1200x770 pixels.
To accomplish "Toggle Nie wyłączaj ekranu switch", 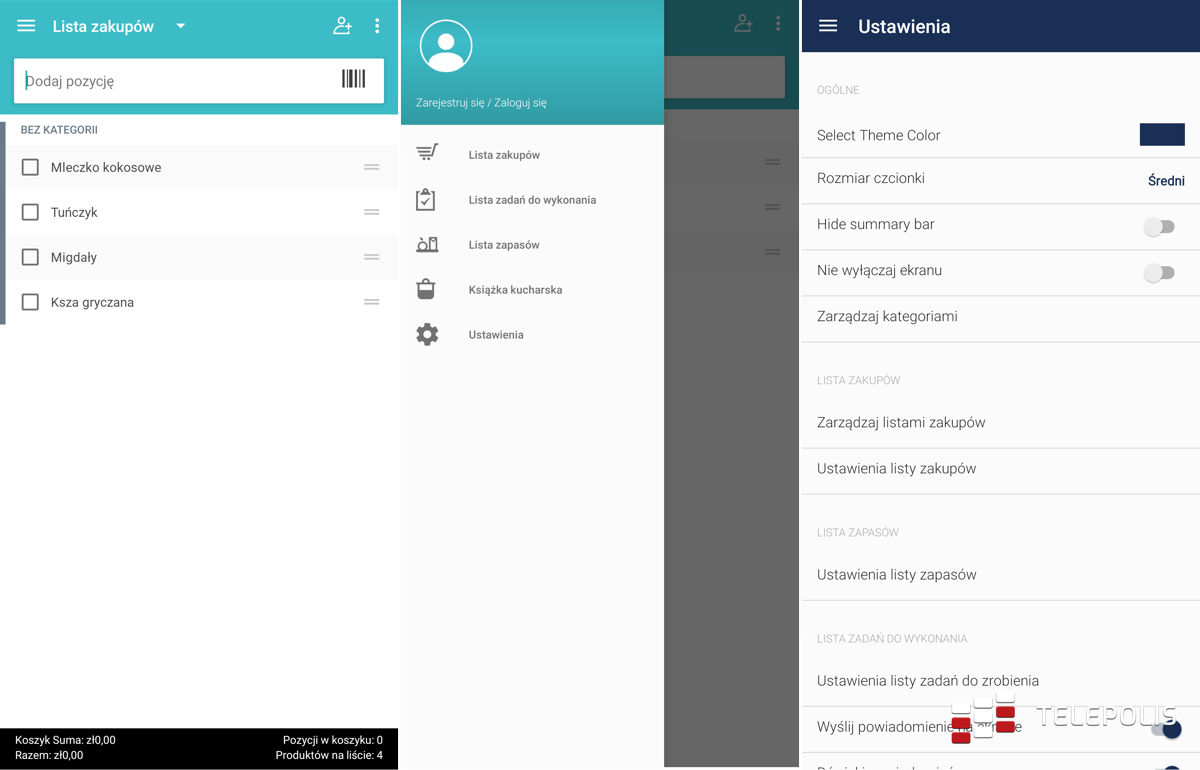I will (x=1159, y=272).
